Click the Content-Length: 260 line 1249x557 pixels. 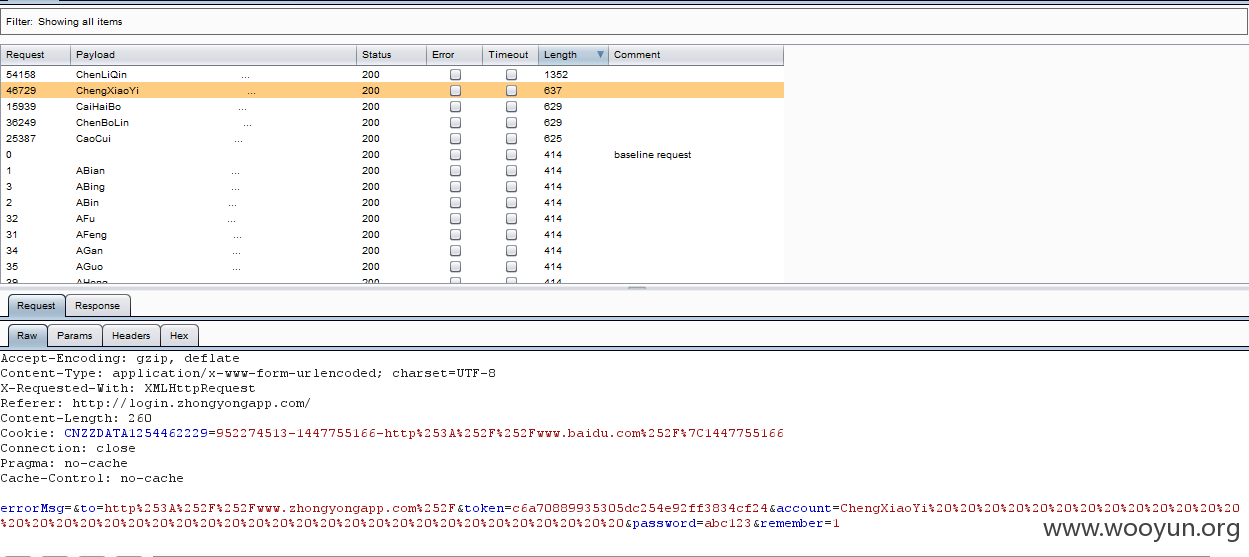click(x=76, y=418)
